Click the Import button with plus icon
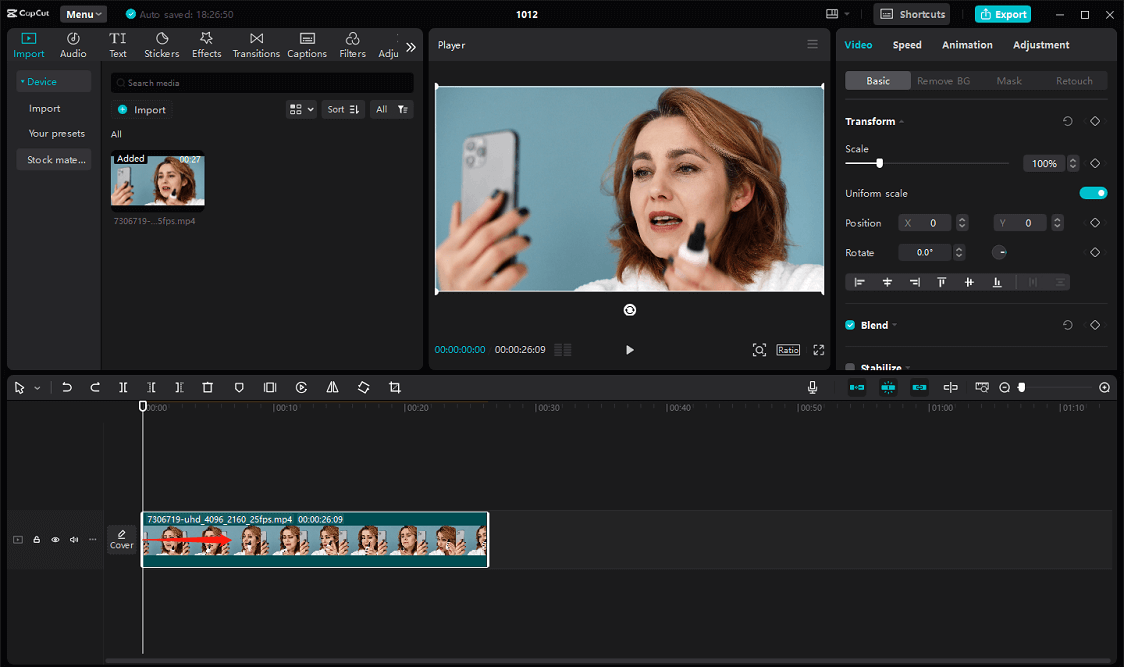 click(142, 110)
